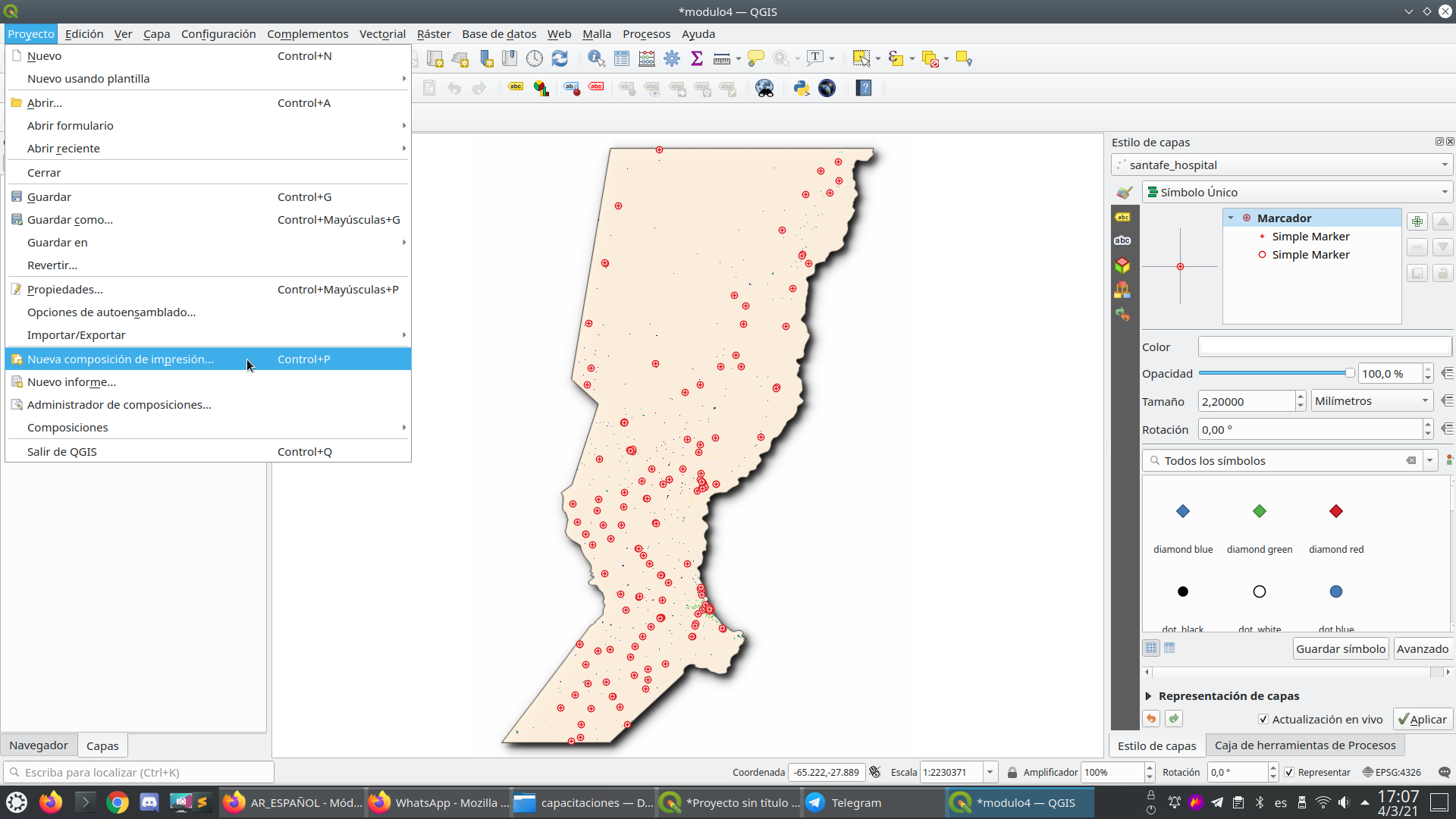
Task: Select the Identify Features tool
Action: point(596,58)
